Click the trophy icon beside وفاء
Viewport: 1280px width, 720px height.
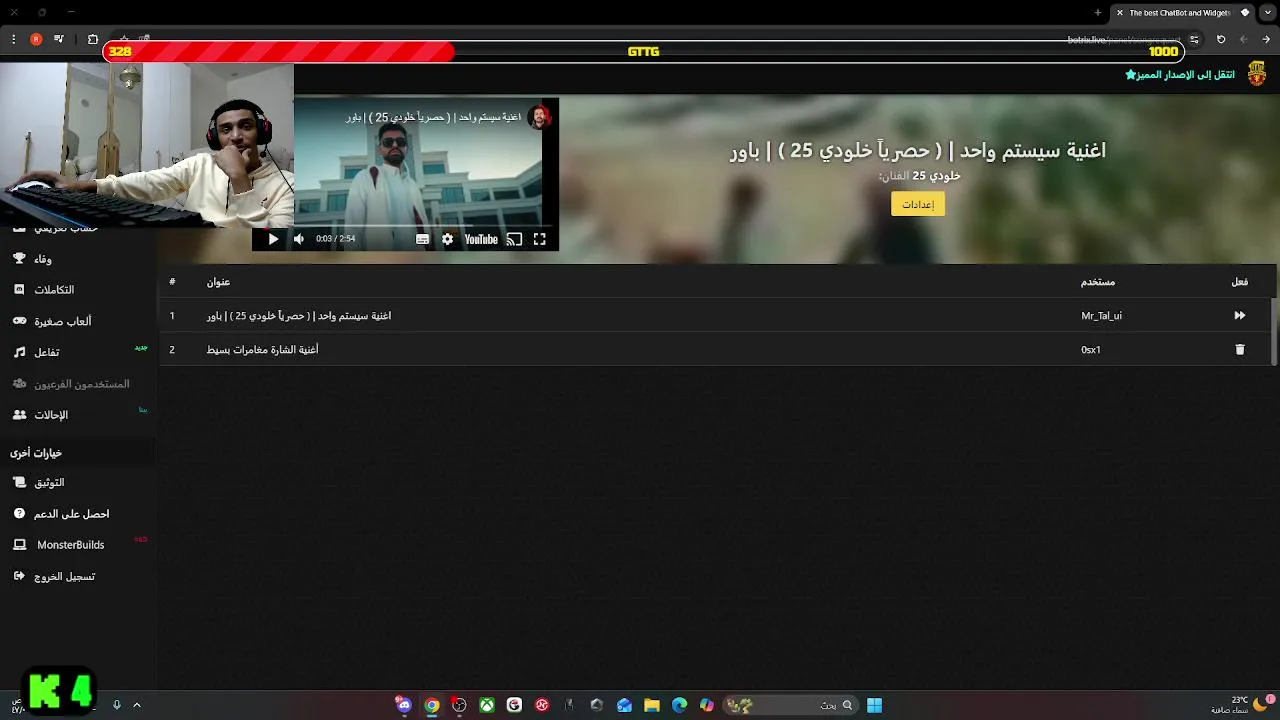click(19, 259)
